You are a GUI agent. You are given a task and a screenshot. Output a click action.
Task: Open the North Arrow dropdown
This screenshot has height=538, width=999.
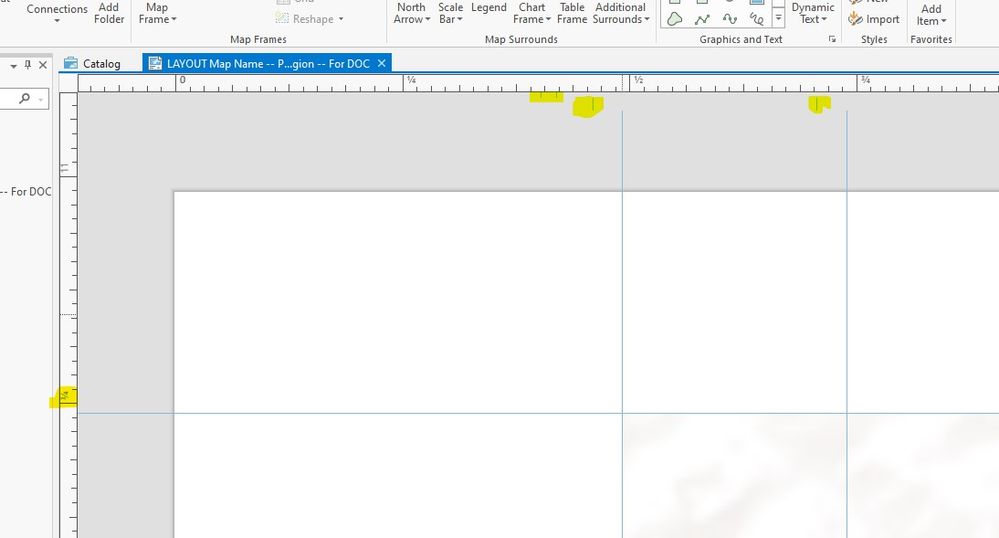coord(412,13)
